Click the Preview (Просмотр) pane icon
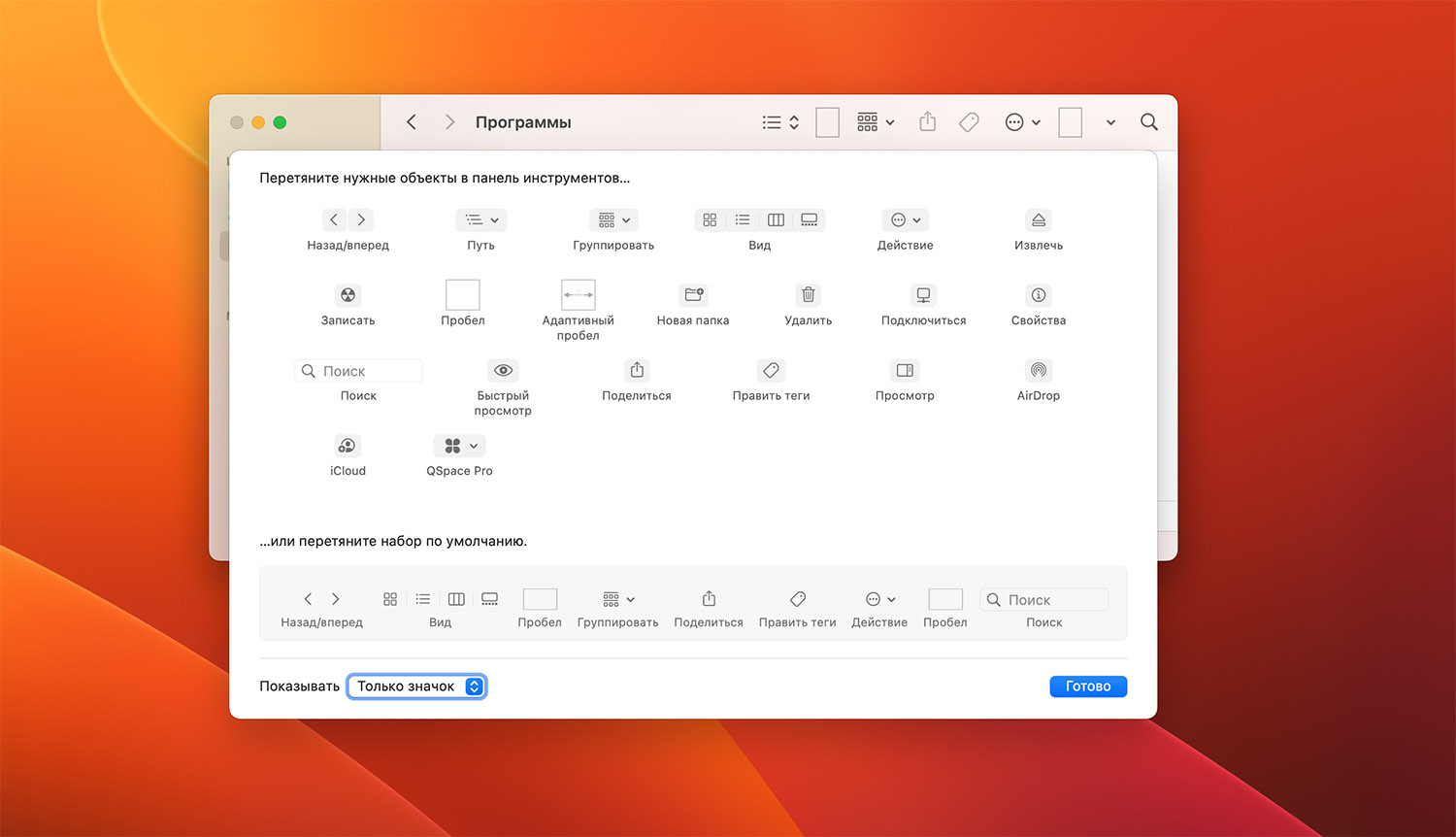This screenshot has width=1456, height=837. [x=905, y=370]
